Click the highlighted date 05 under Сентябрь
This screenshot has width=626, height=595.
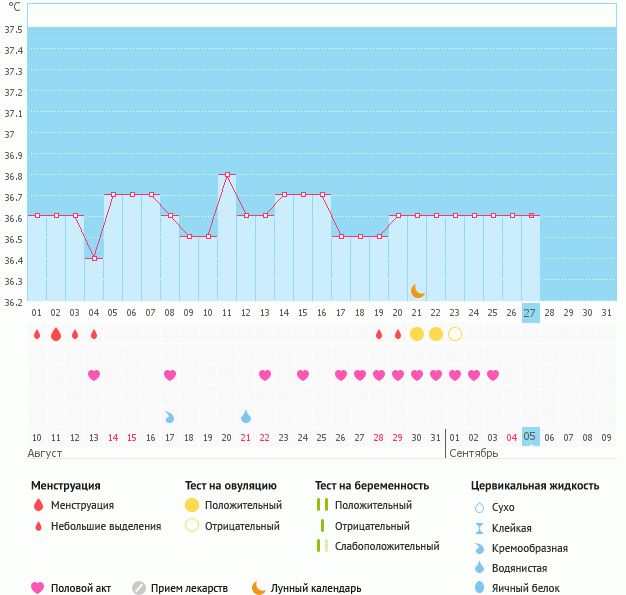[530, 437]
